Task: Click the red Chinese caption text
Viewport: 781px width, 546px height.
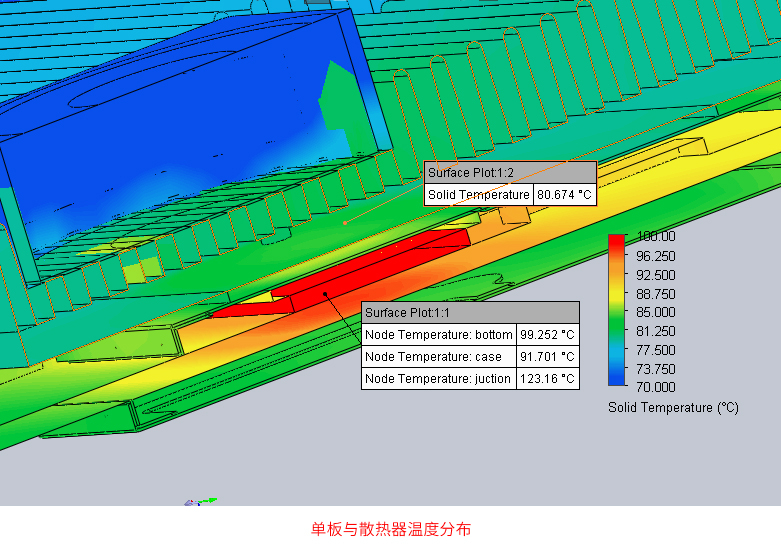Action: click(391, 529)
